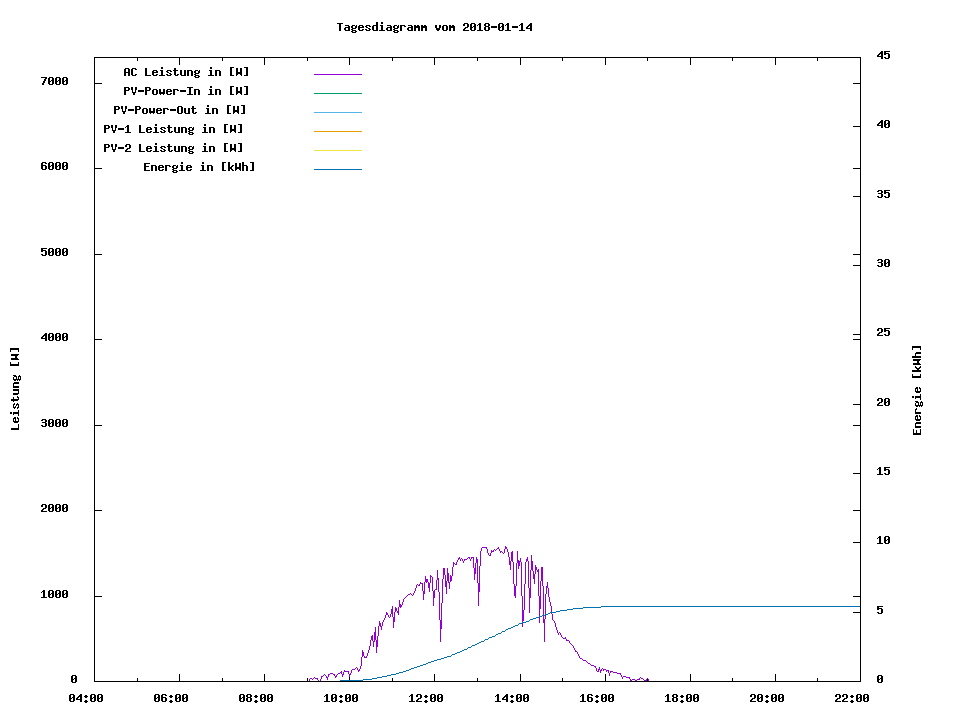
Task: Click the flat energy curve above 20:00
Action: (766, 606)
